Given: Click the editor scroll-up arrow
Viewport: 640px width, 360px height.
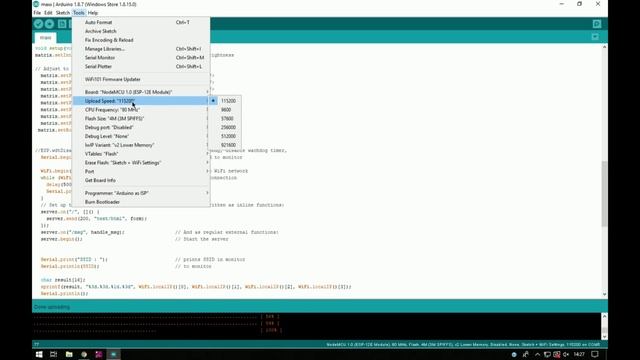Looking at the screenshot, I should pyautogui.click(x=604, y=47).
